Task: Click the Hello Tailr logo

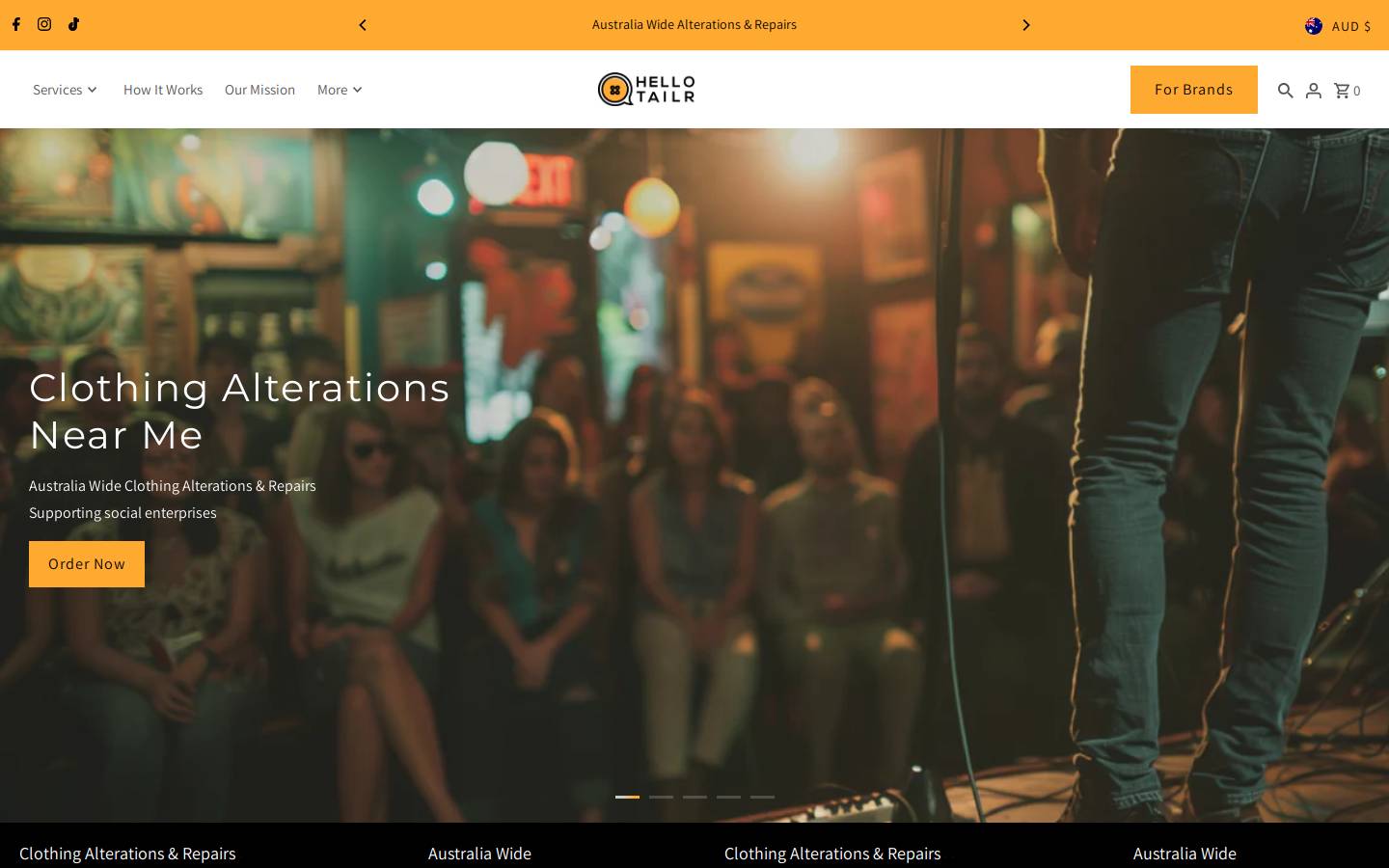Action: point(646,89)
